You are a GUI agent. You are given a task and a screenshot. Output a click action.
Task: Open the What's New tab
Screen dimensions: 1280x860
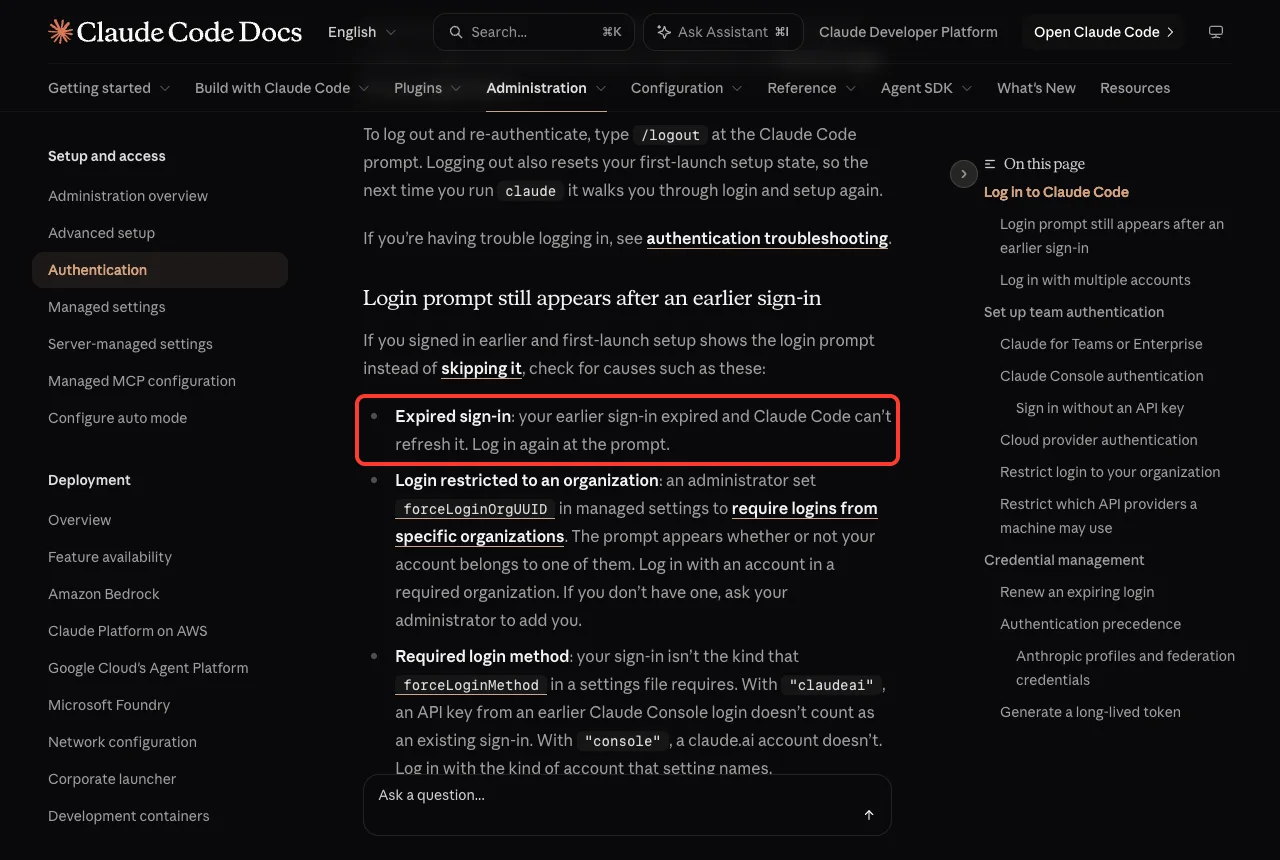[x=1036, y=88]
